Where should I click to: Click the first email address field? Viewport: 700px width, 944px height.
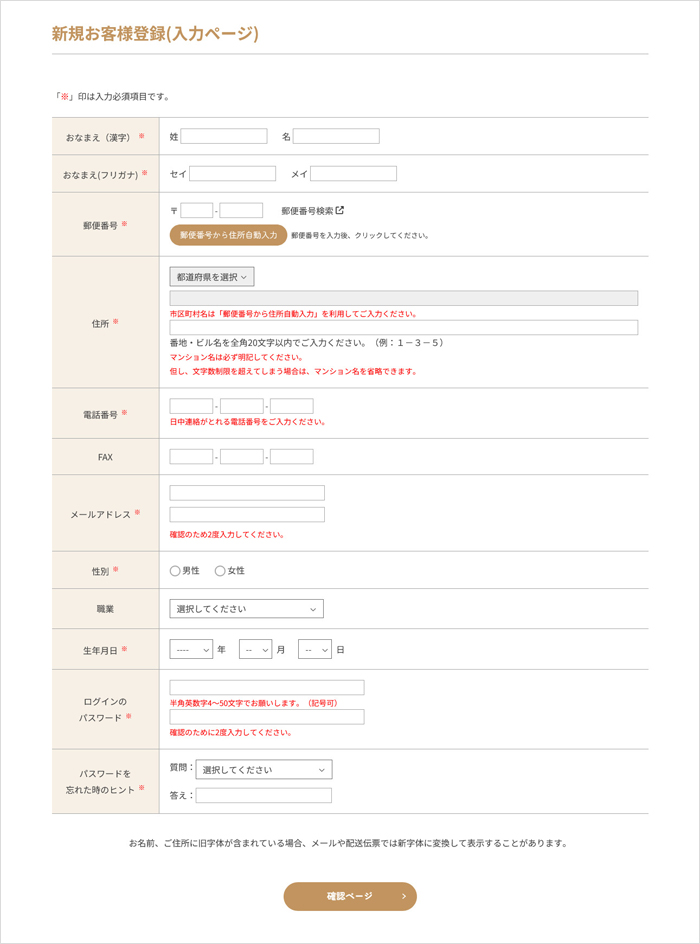pyautogui.click(x=247, y=493)
